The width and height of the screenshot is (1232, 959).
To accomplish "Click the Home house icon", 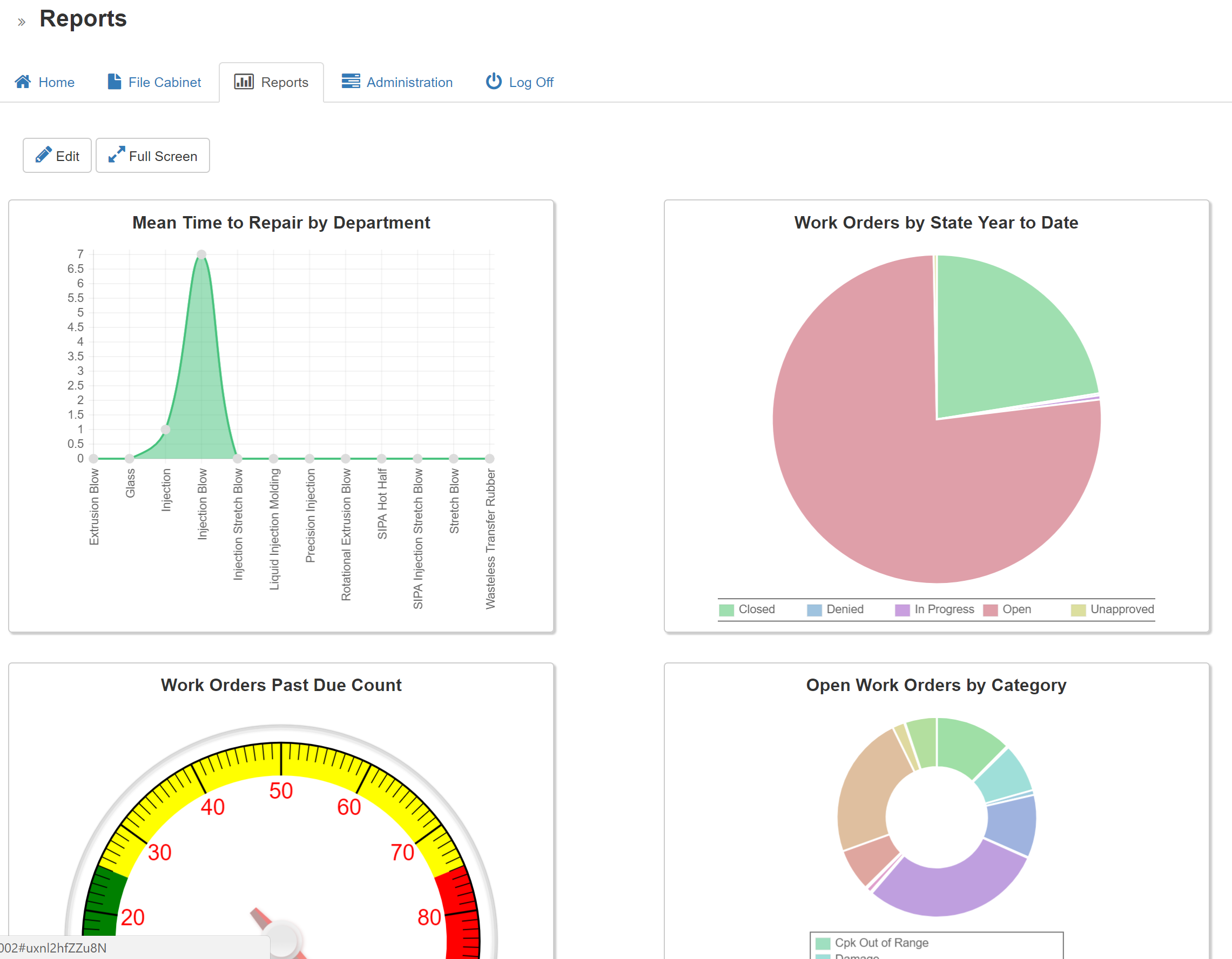I will pyautogui.click(x=23, y=82).
